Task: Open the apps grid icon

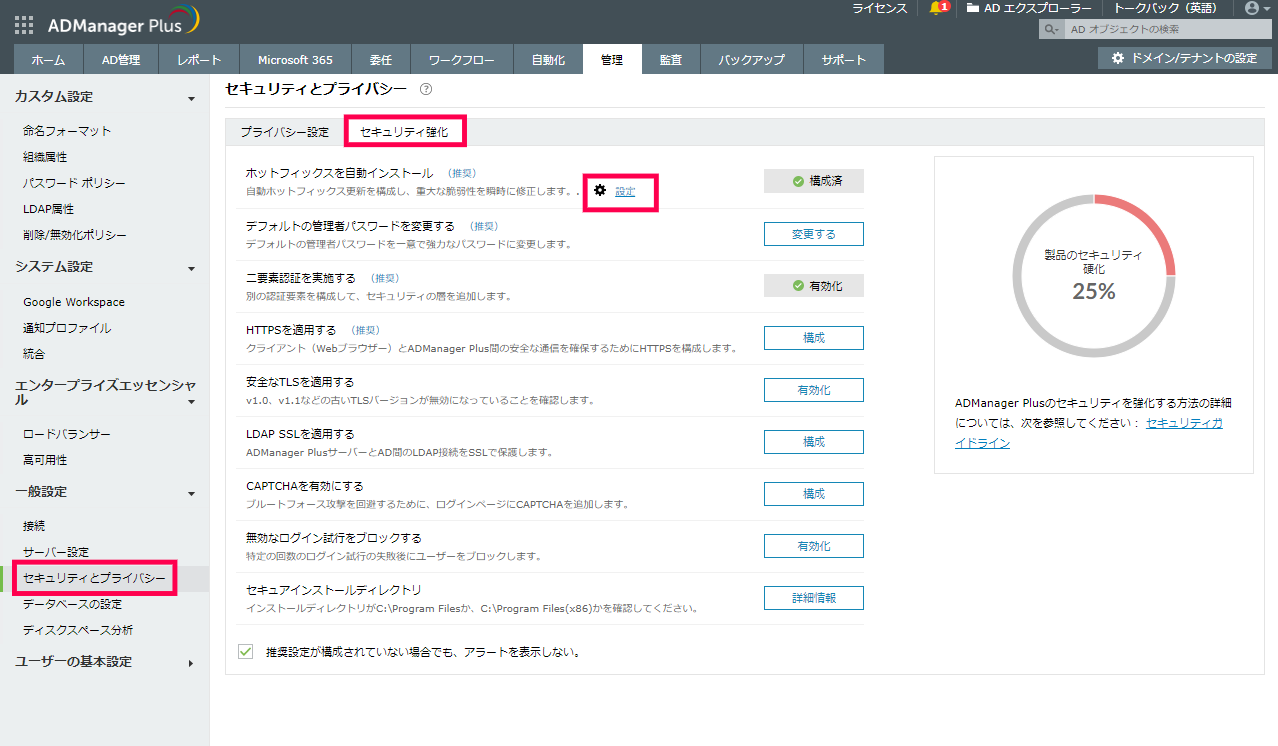Action: pos(24,24)
